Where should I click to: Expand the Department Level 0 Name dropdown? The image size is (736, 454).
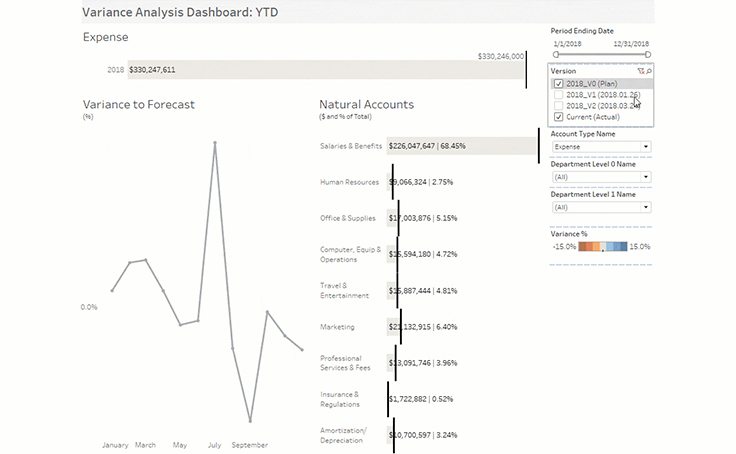point(600,177)
